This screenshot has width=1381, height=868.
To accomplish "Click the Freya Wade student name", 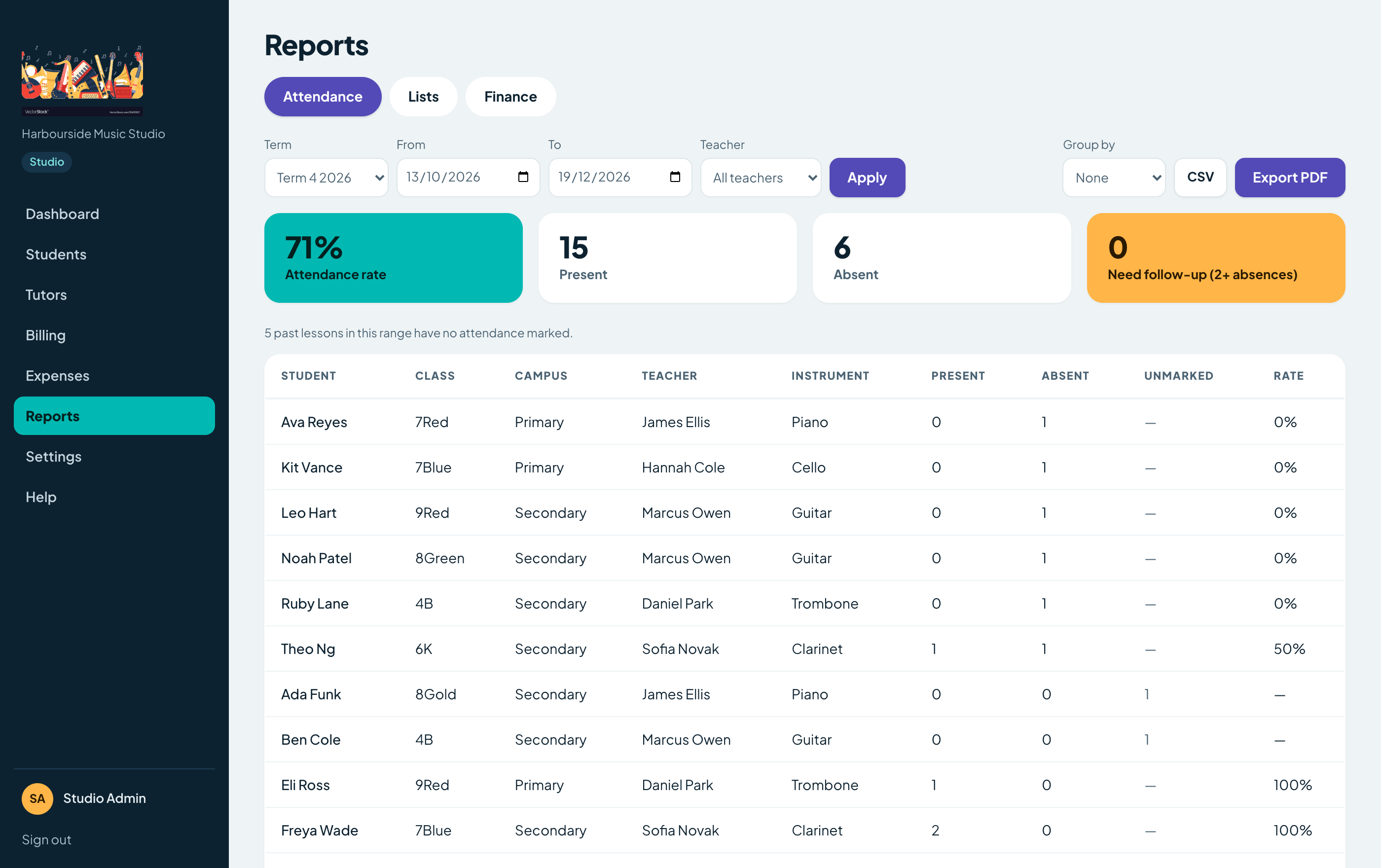I will (320, 831).
